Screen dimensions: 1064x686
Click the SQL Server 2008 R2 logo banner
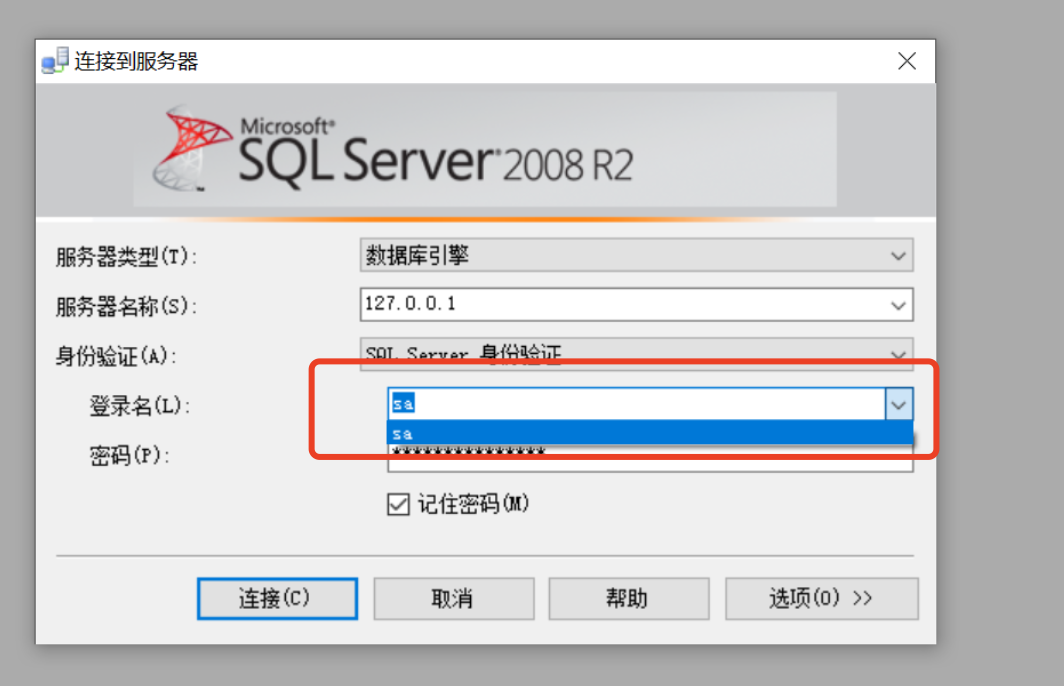tap(485, 149)
